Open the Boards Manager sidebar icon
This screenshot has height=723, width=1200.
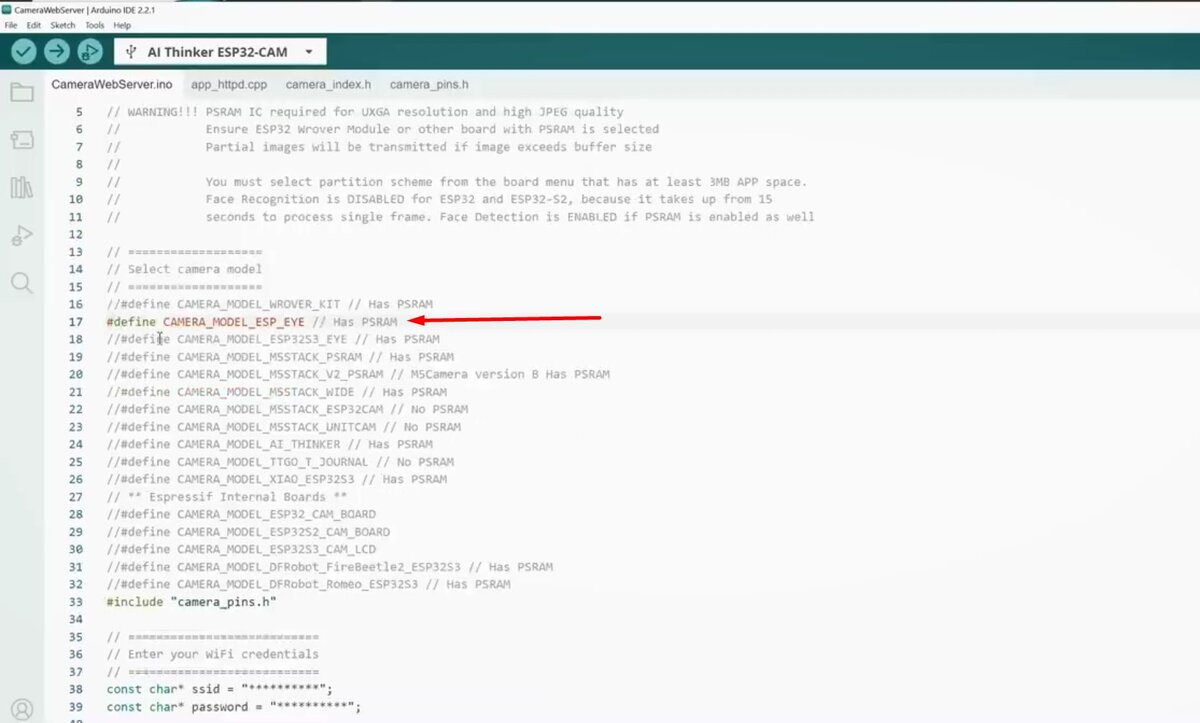[21, 140]
